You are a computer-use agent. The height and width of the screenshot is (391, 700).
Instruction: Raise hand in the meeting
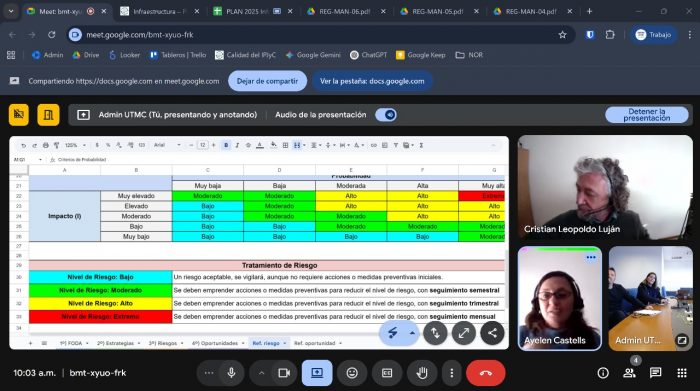pos(422,373)
